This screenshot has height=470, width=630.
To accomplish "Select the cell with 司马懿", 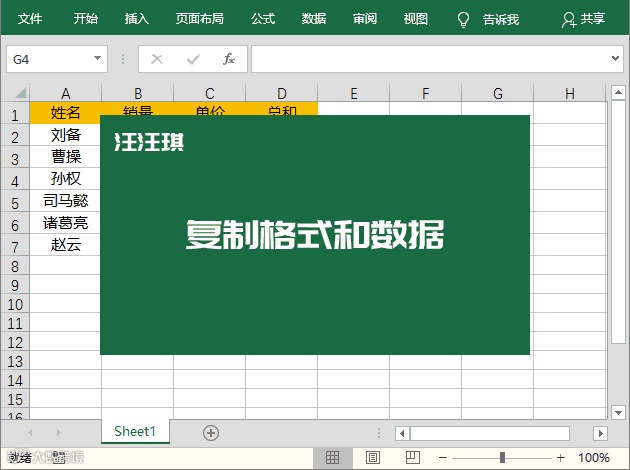I will tap(65, 200).
